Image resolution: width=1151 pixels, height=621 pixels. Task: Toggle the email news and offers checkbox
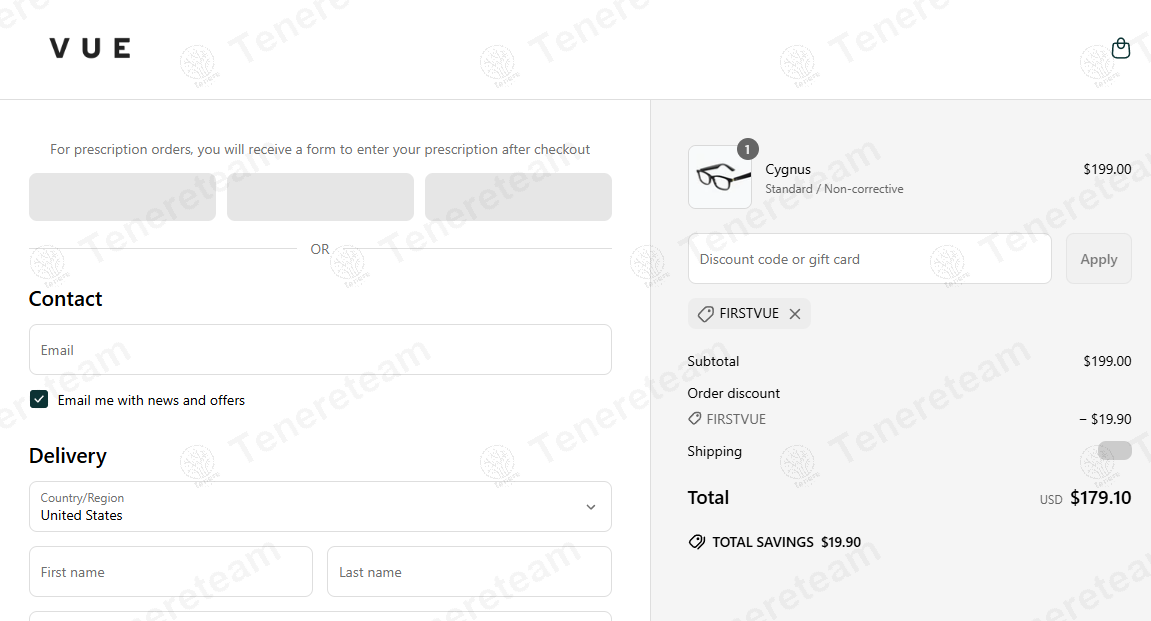(x=39, y=400)
